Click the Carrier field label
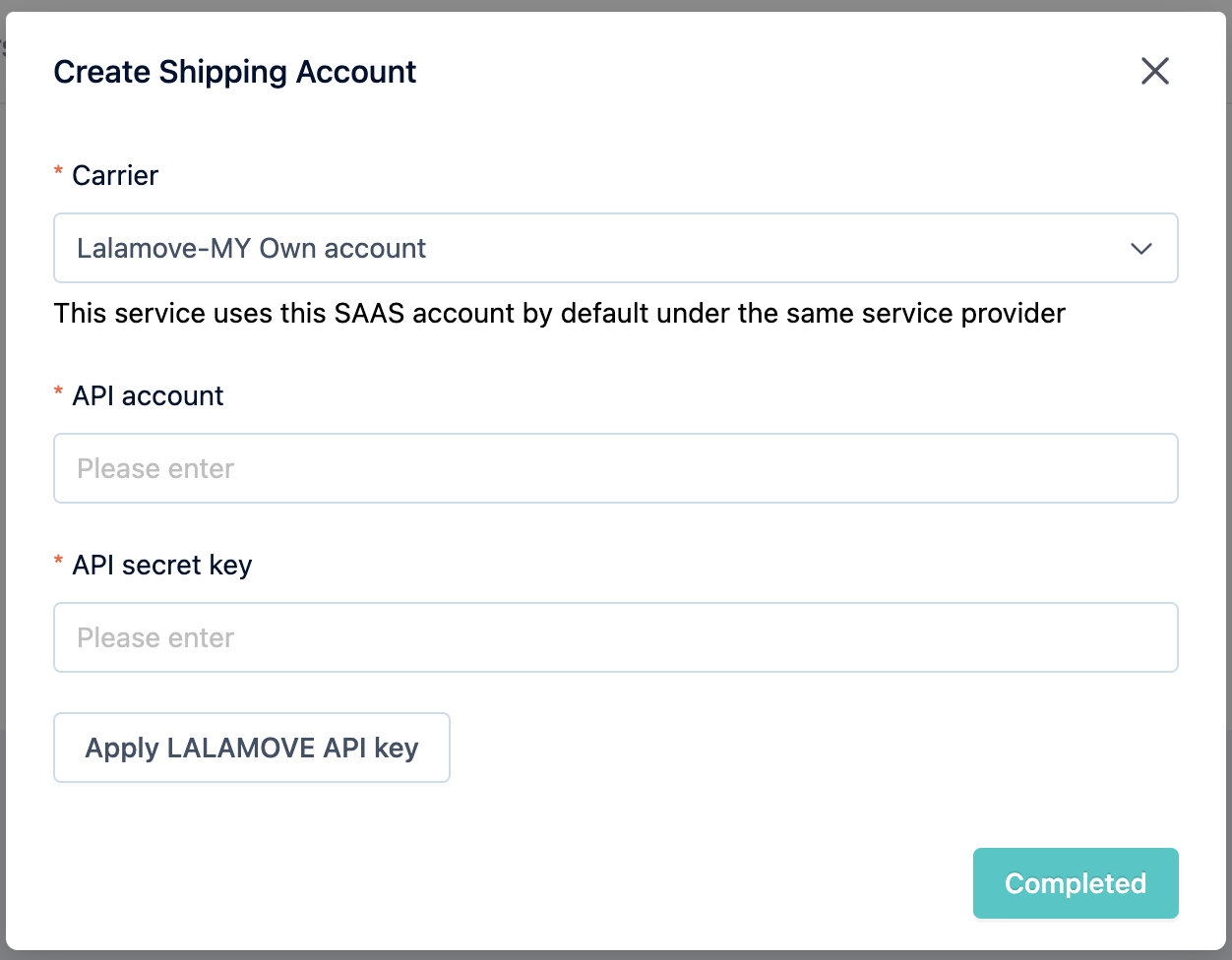Viewport: 1232px width, 960px height. (x=115, y=175)
